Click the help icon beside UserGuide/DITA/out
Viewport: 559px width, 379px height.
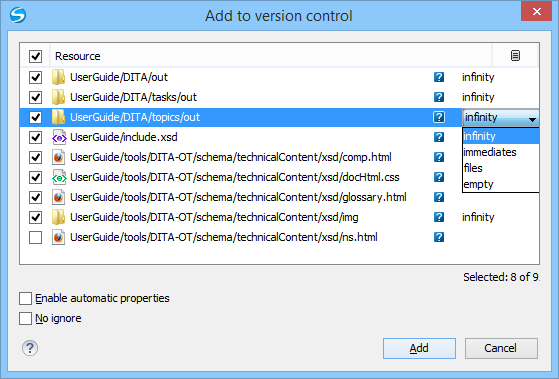pyautogui.click(x=439, y=77)
